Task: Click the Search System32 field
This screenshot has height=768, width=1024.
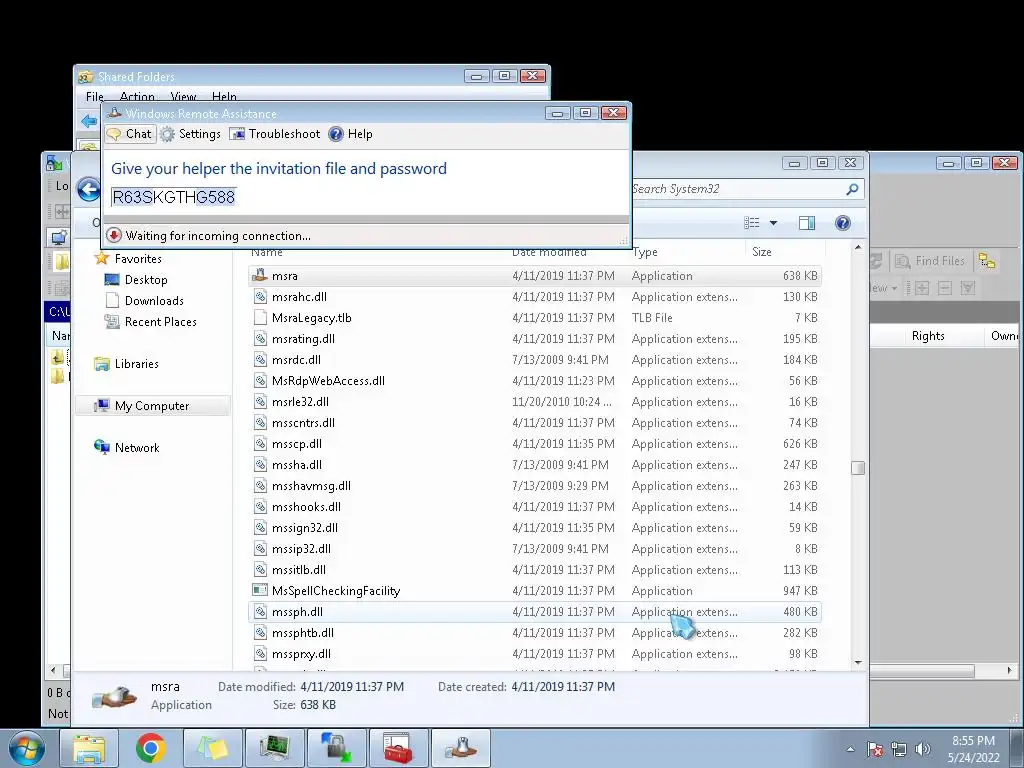Action: 737,189
